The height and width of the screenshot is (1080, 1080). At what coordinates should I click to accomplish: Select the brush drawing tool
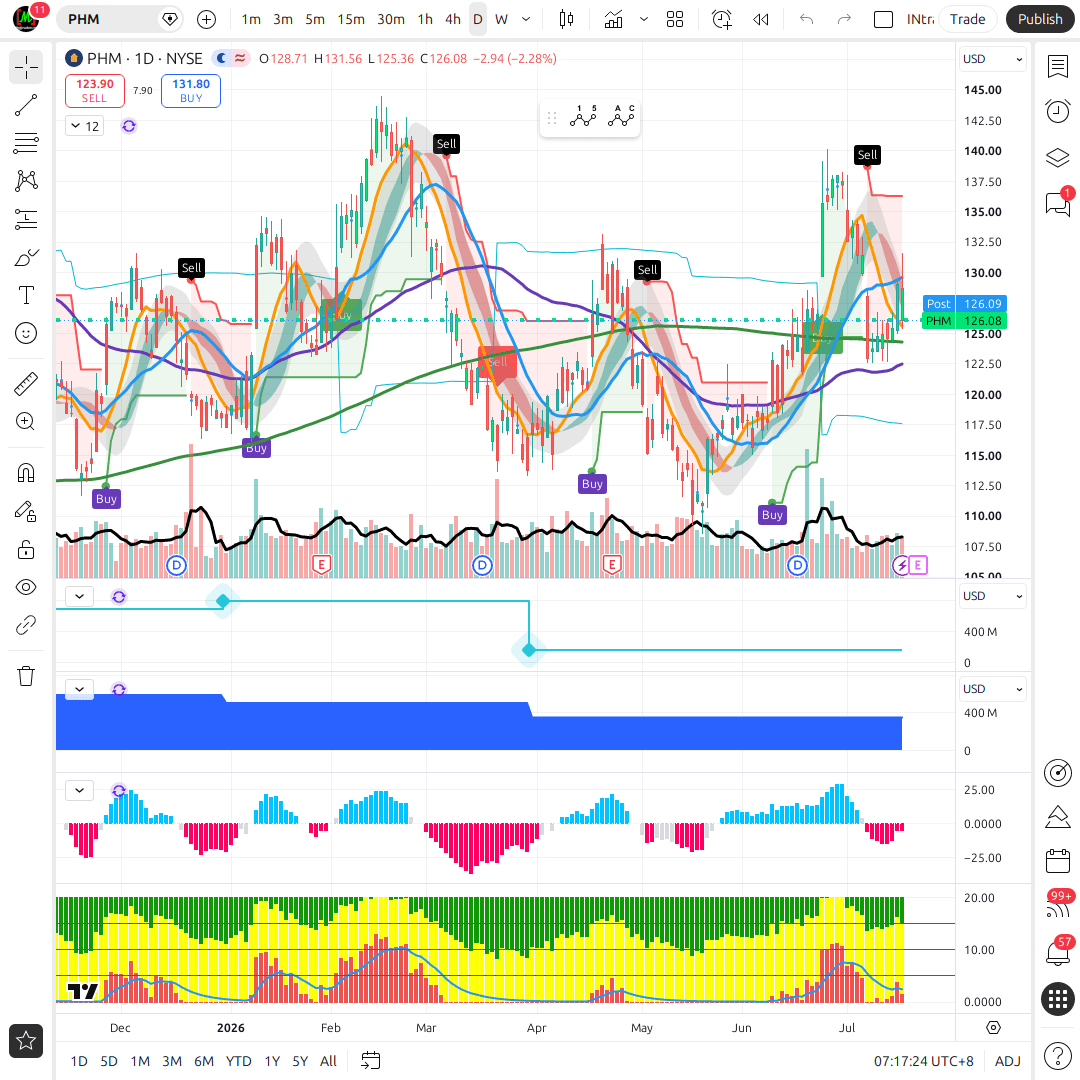click(x=26, y=258)
